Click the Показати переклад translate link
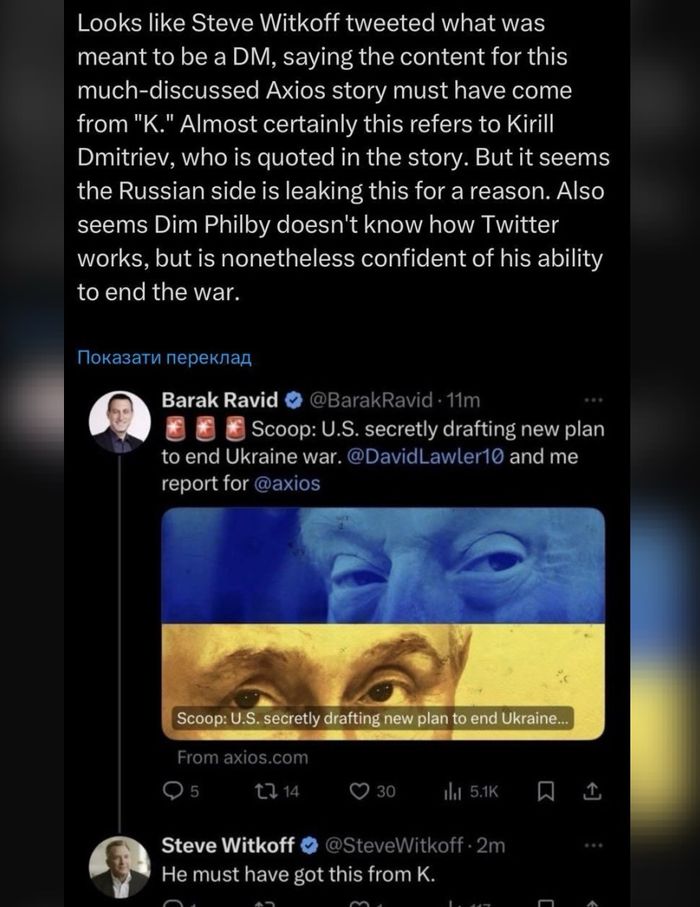Viewport: 700px width, 907px height. [163, 357]
